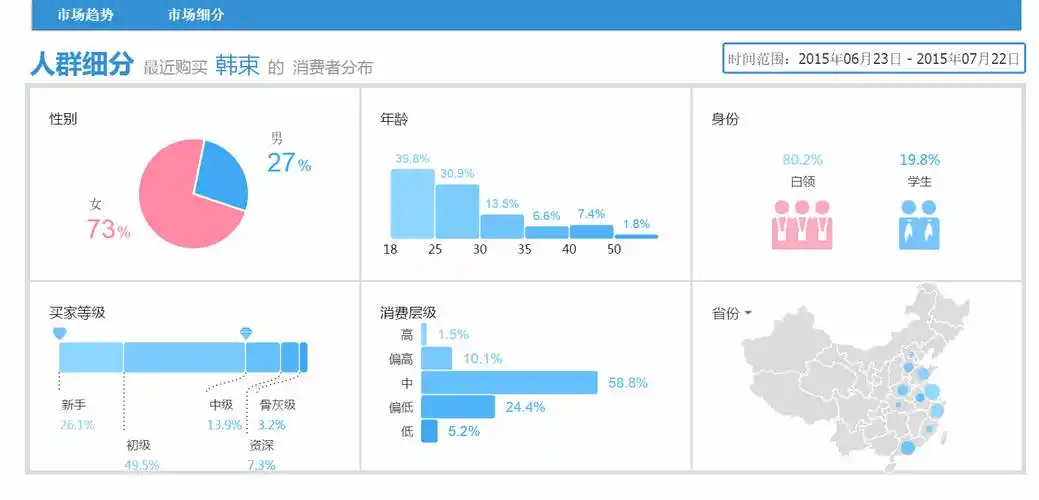The height and width of the screenshot is (500, 1039).
Task: Click the 高 1.5% consumption bar
Action: tap(423, 334)
